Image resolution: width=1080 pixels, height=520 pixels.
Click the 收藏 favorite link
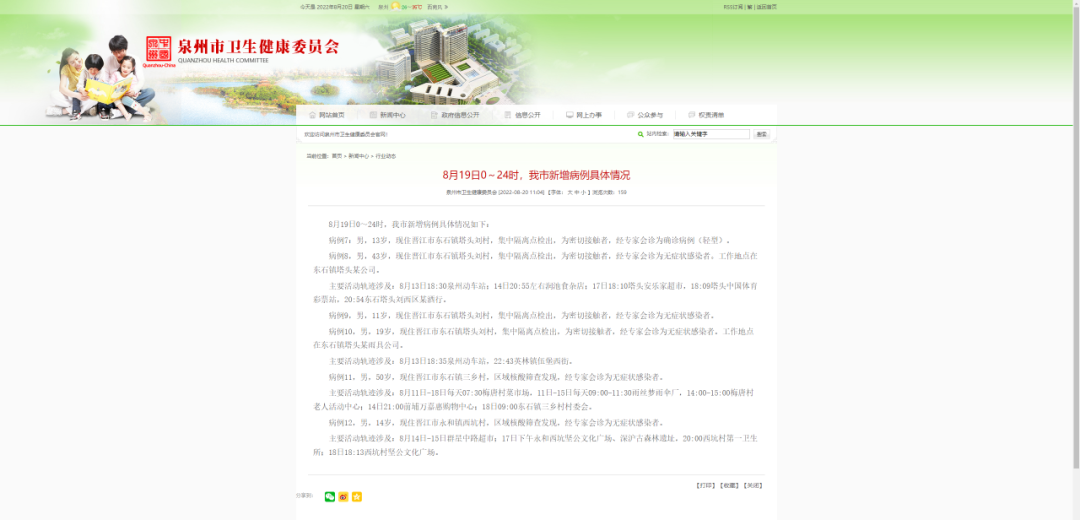coord(729,485)
